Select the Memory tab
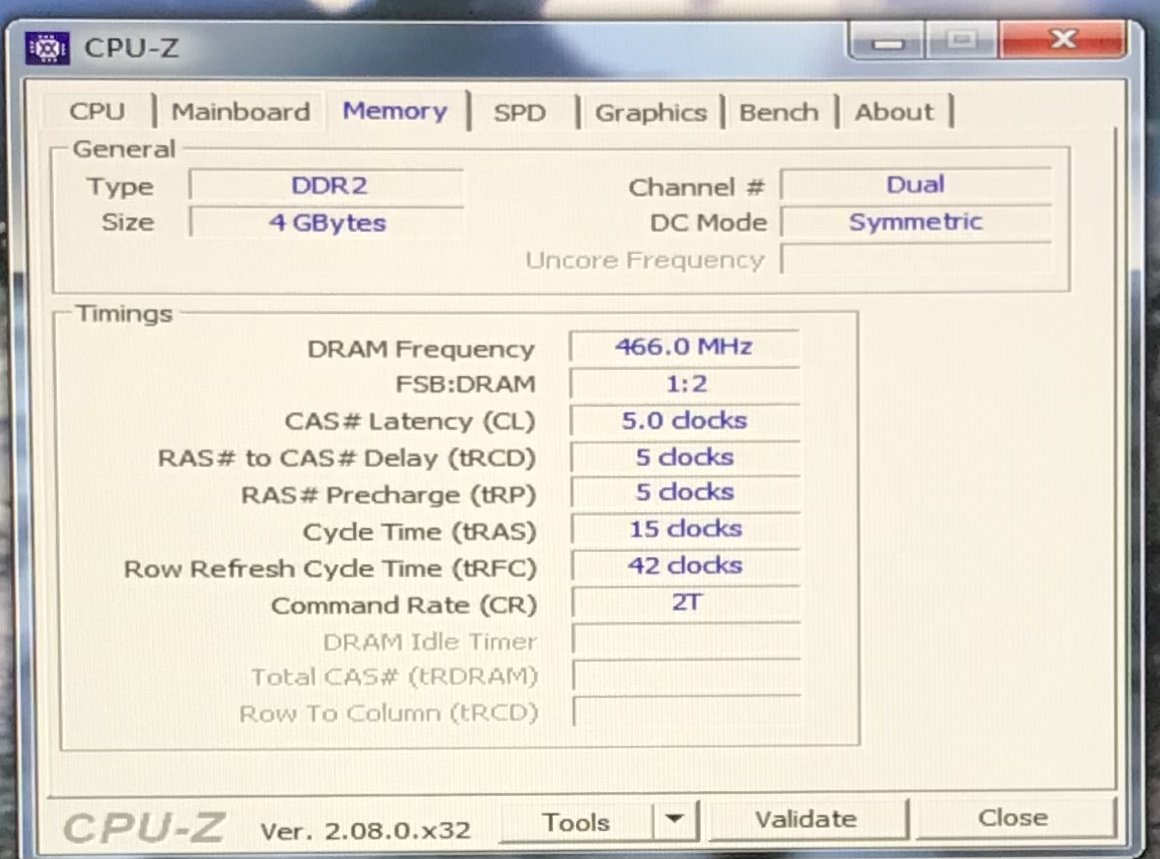The width and height of the screenshot is (1160, 859). pyautogui.click(x=395, y=111)
